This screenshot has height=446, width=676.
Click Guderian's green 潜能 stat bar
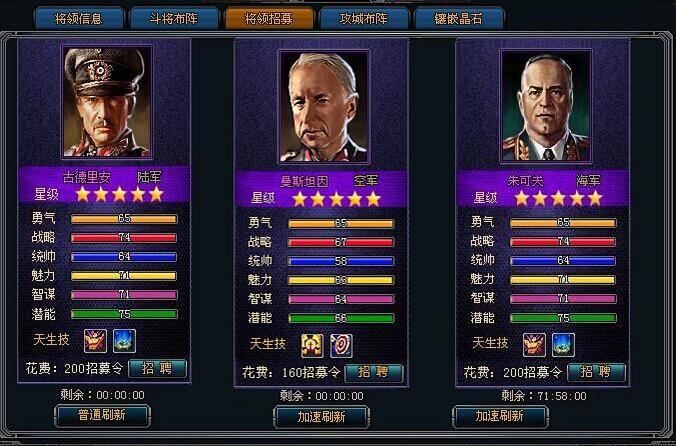pyautogui.click(x=124, y=314)
